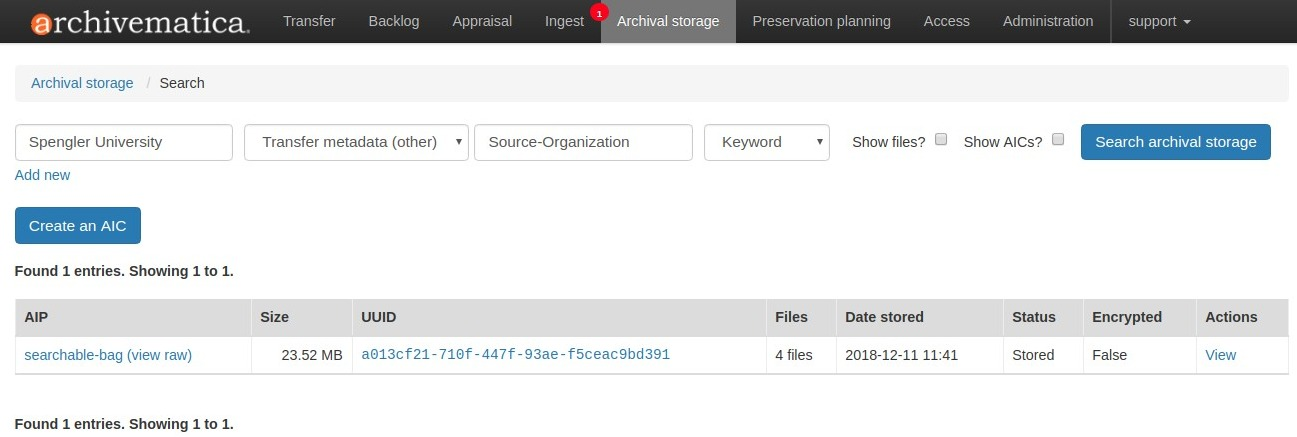This screenshot has width=1297, height=437.
Task: Click the red Ingest notification badge
Action: 599,13
